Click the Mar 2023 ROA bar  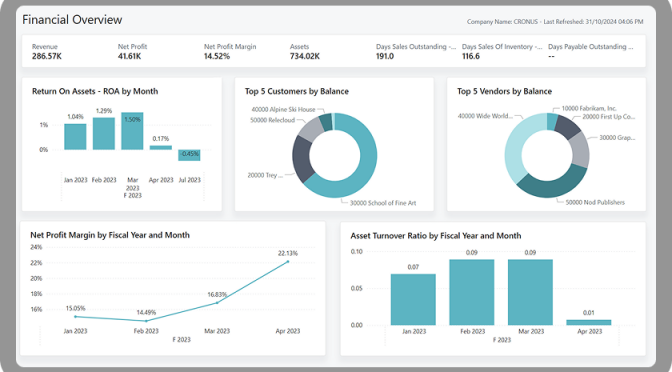click(x=132, y=131)
